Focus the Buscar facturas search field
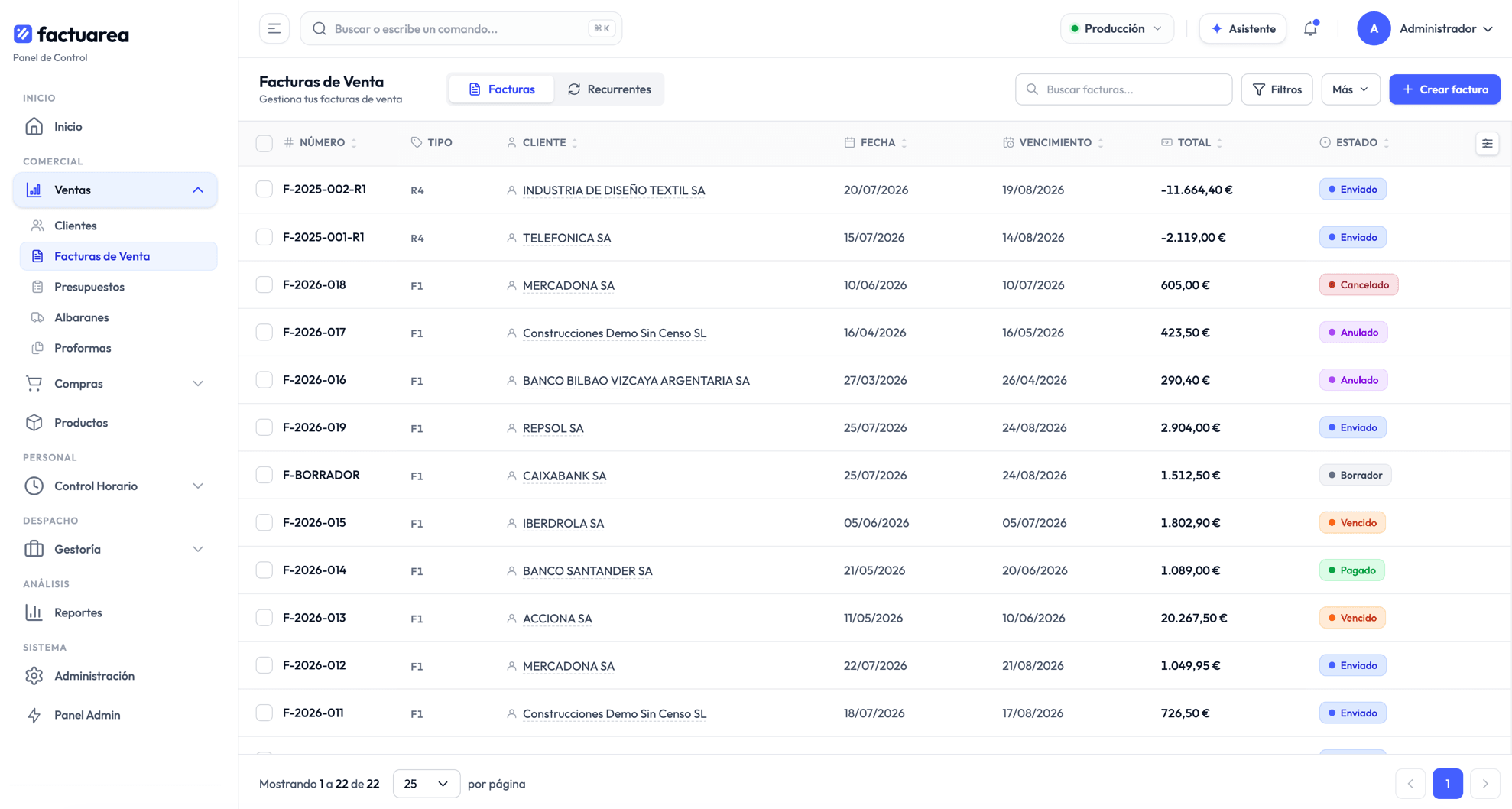The image size is (1512, 809). (1124, 89)
